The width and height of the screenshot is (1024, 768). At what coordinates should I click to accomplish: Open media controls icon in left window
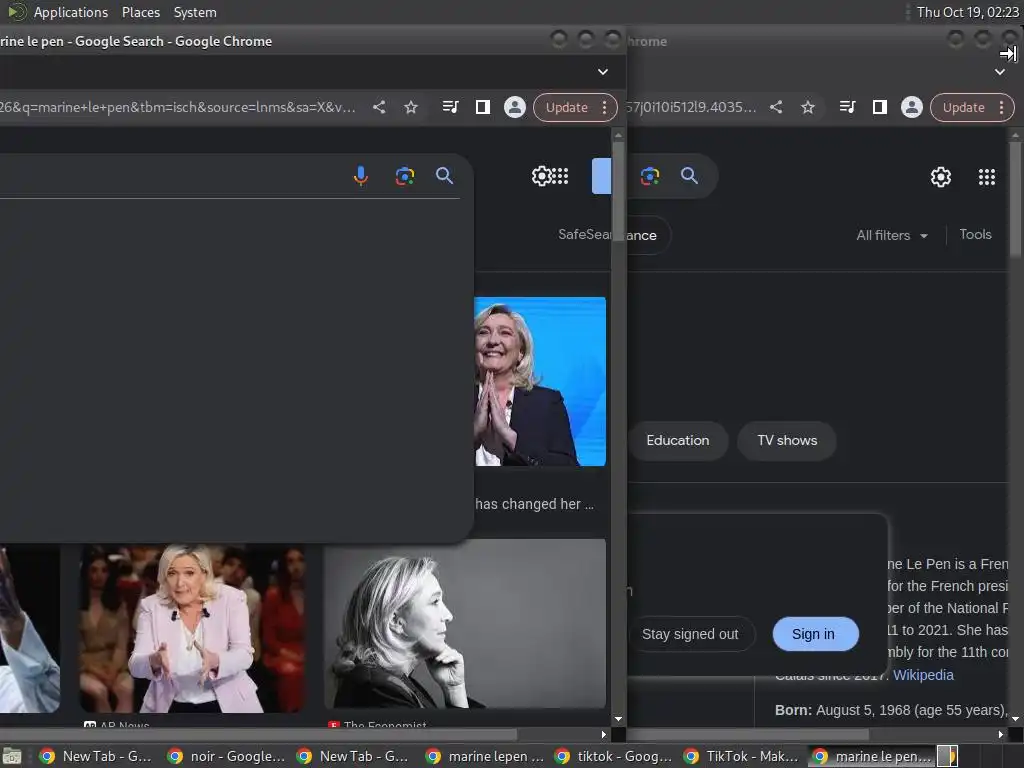pos(451,107)
